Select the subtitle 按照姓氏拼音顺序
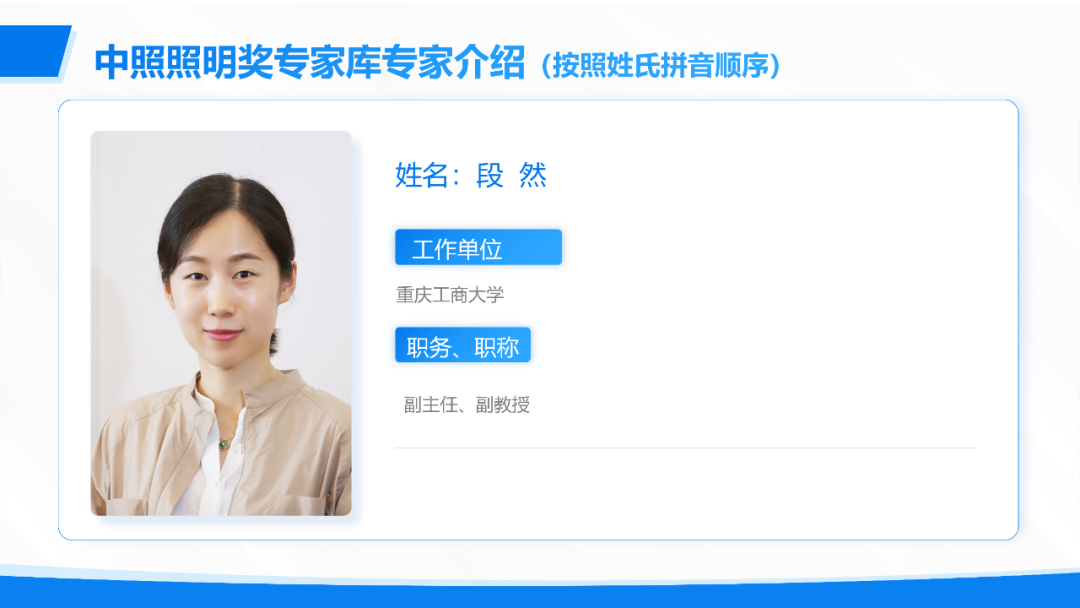The image size is (1080, 608). point(661,66)
